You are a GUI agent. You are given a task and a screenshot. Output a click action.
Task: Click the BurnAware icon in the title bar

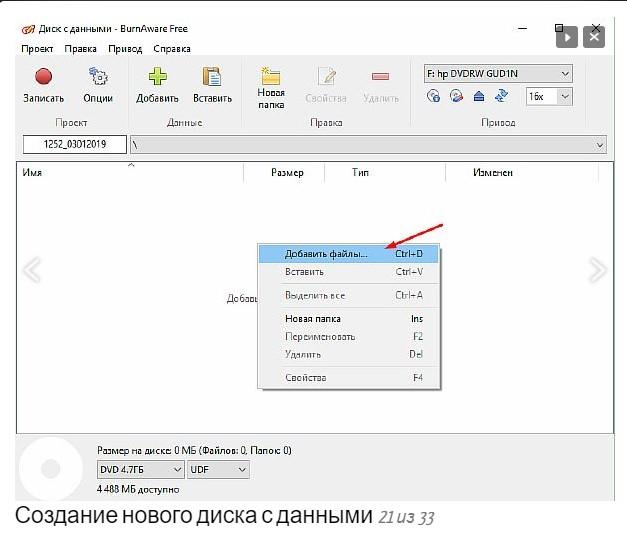click(x=28, y=29)
